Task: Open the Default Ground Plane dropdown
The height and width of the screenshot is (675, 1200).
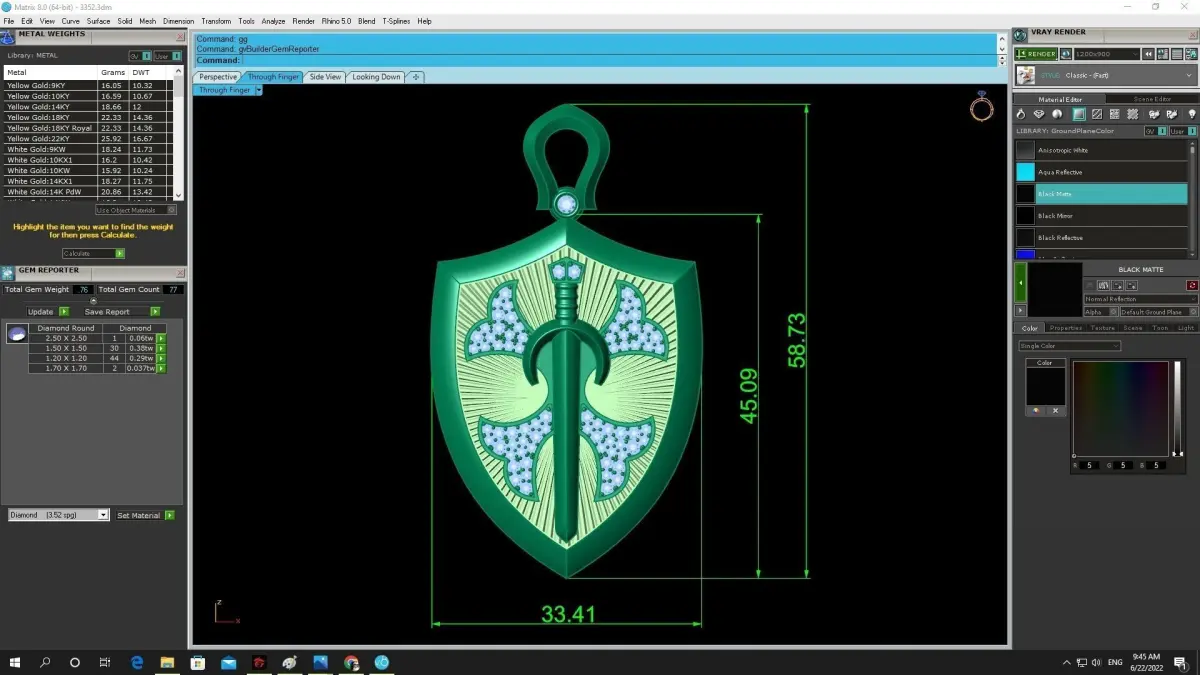Action: coord(1158,312)
